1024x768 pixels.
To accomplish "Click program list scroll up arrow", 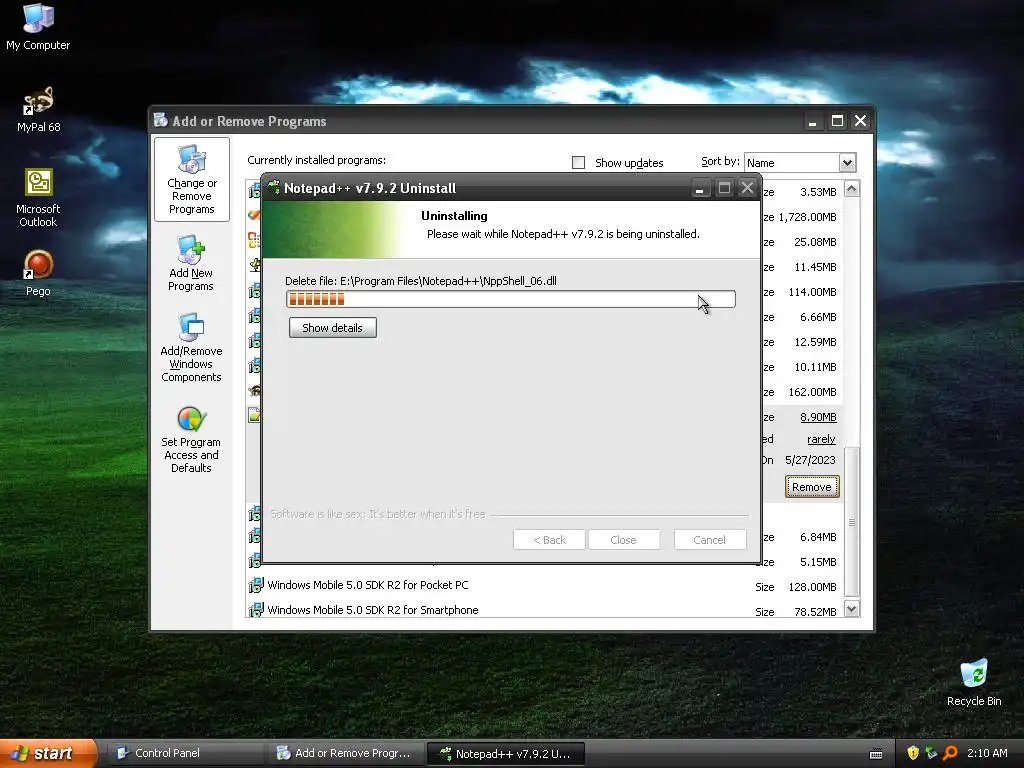I will [x=852, y=189].
